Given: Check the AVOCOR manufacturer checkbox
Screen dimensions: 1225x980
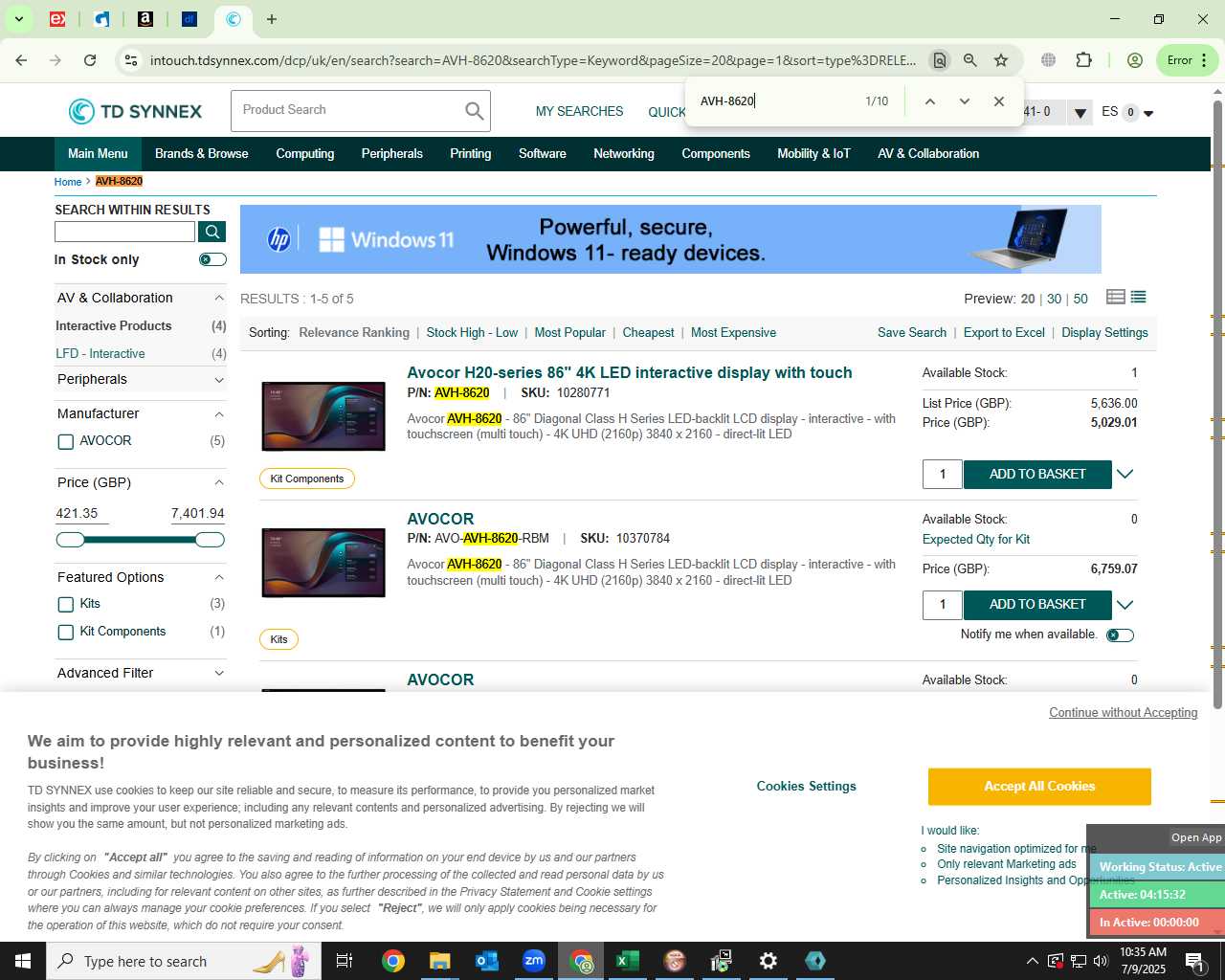Looking at the screenshot, I should (x=65, y=441).
